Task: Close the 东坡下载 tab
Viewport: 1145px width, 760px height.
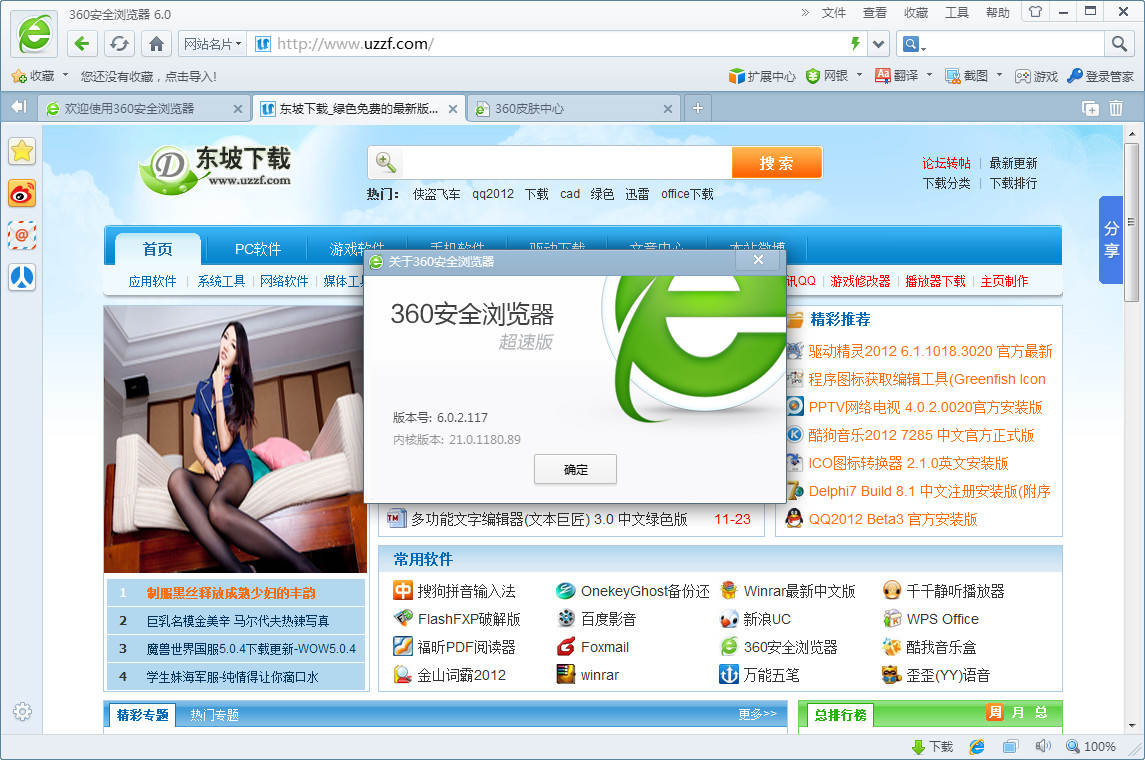Action: click(453, 109)
